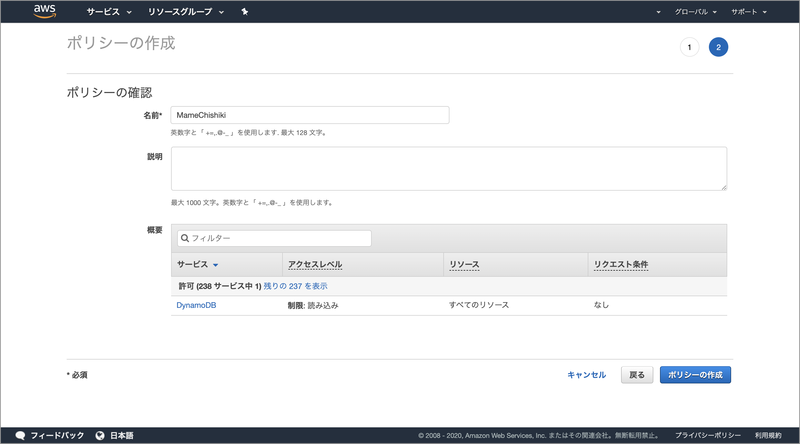Go to the AWS console home logo
This screenshot has width=800, height=444.
(x=44, y=11)
